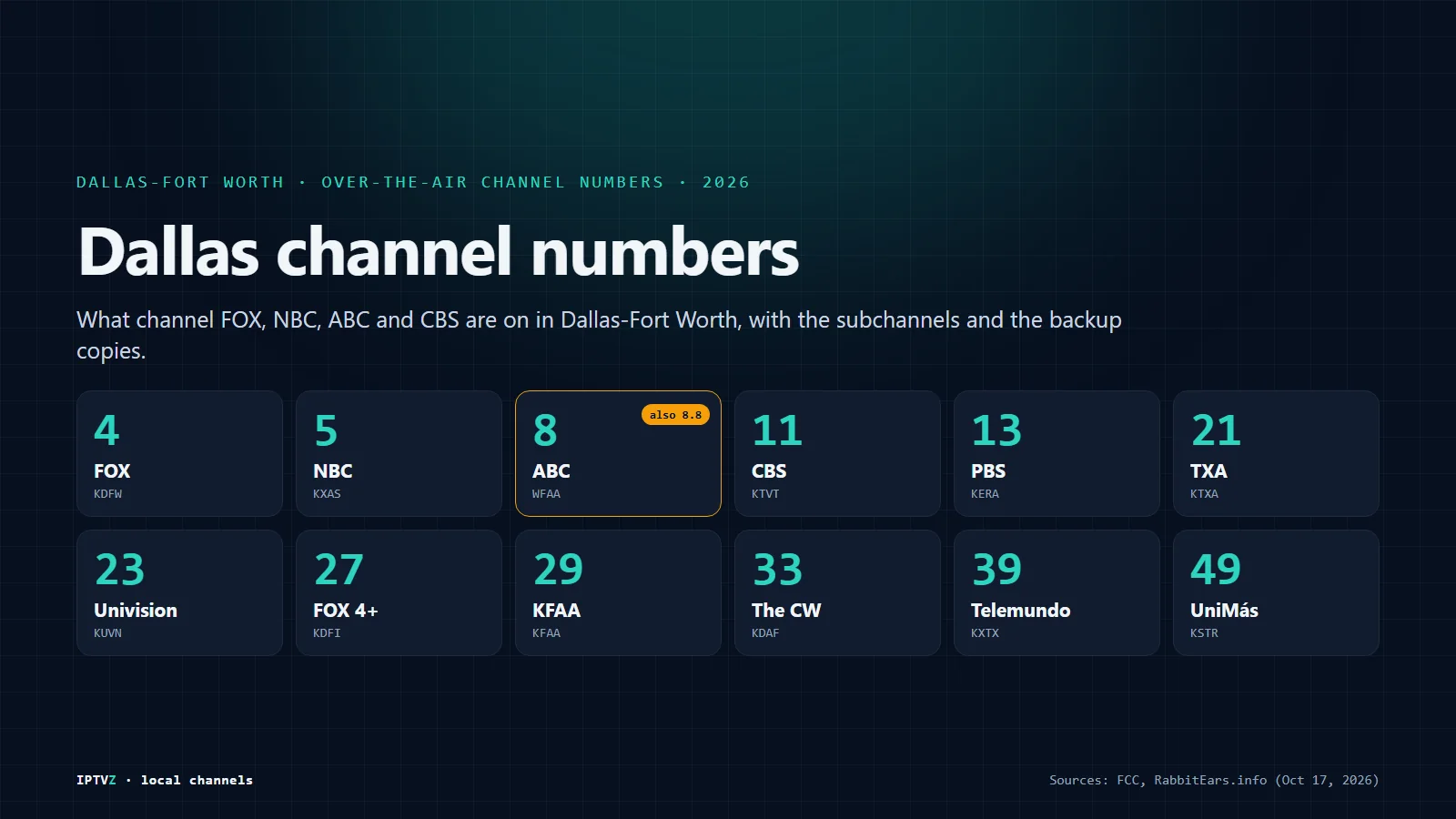Viewport: 1456px width, 819px height.
Task: Select the channel 27 FOX 4+ card
Action: [399, 592]
